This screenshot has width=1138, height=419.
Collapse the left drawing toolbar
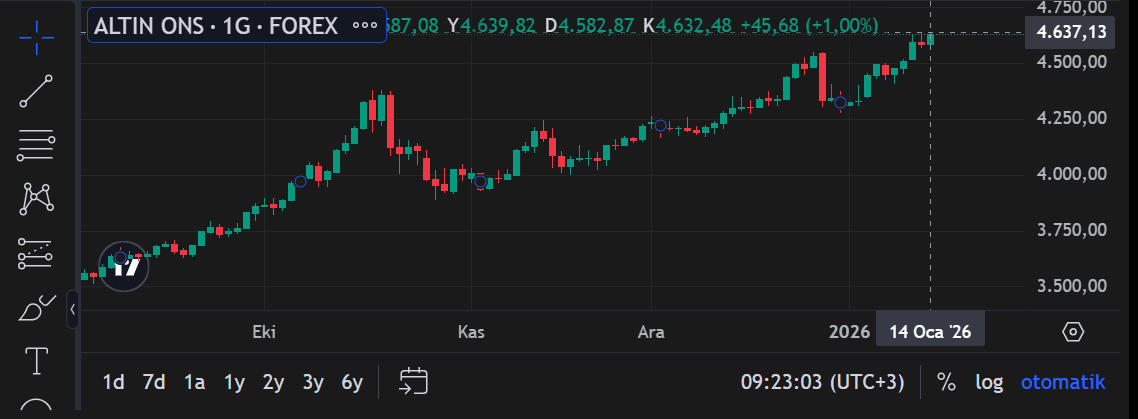coord(72,309)
